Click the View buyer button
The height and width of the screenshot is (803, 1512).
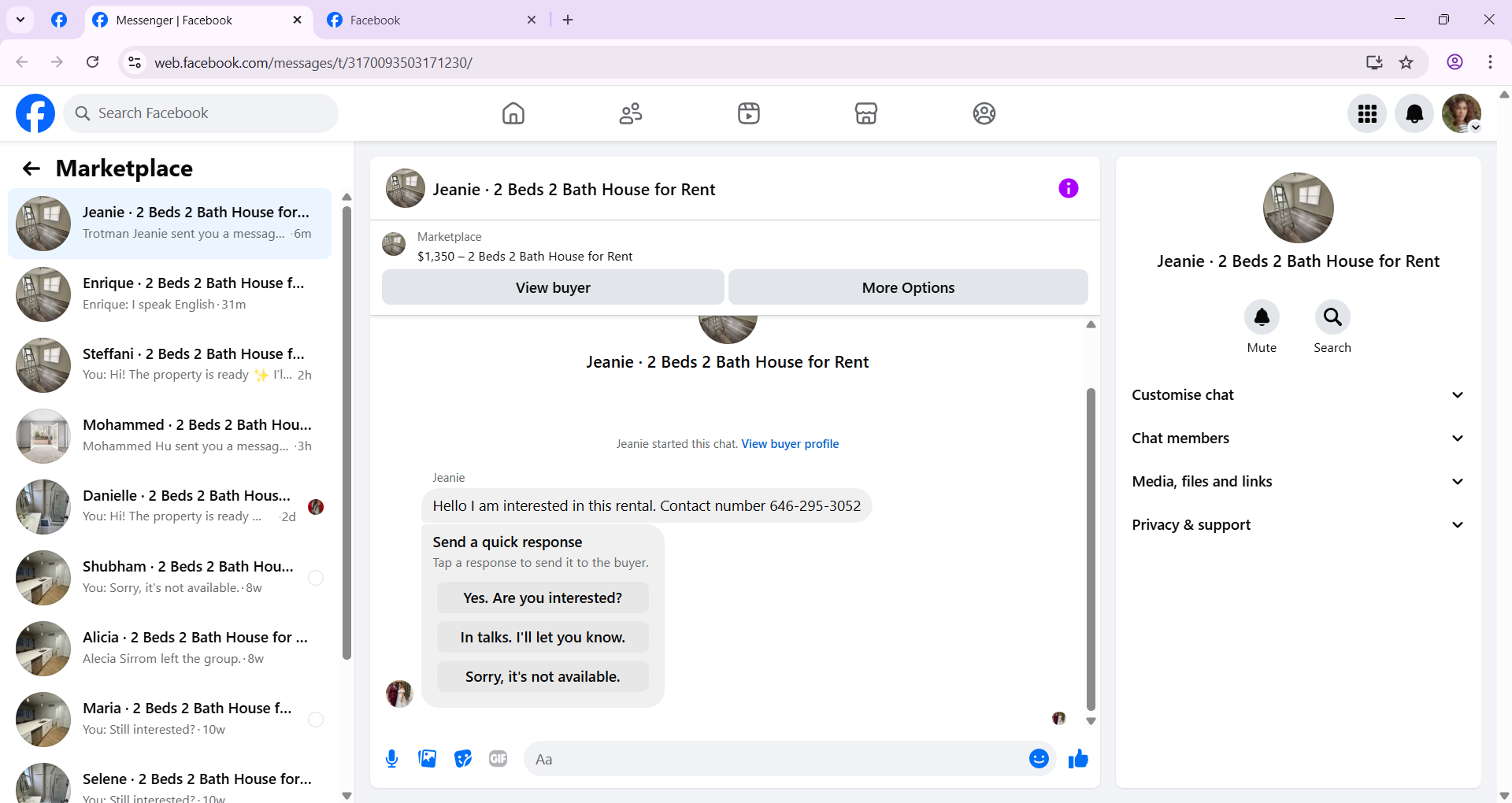click(553, 287)
